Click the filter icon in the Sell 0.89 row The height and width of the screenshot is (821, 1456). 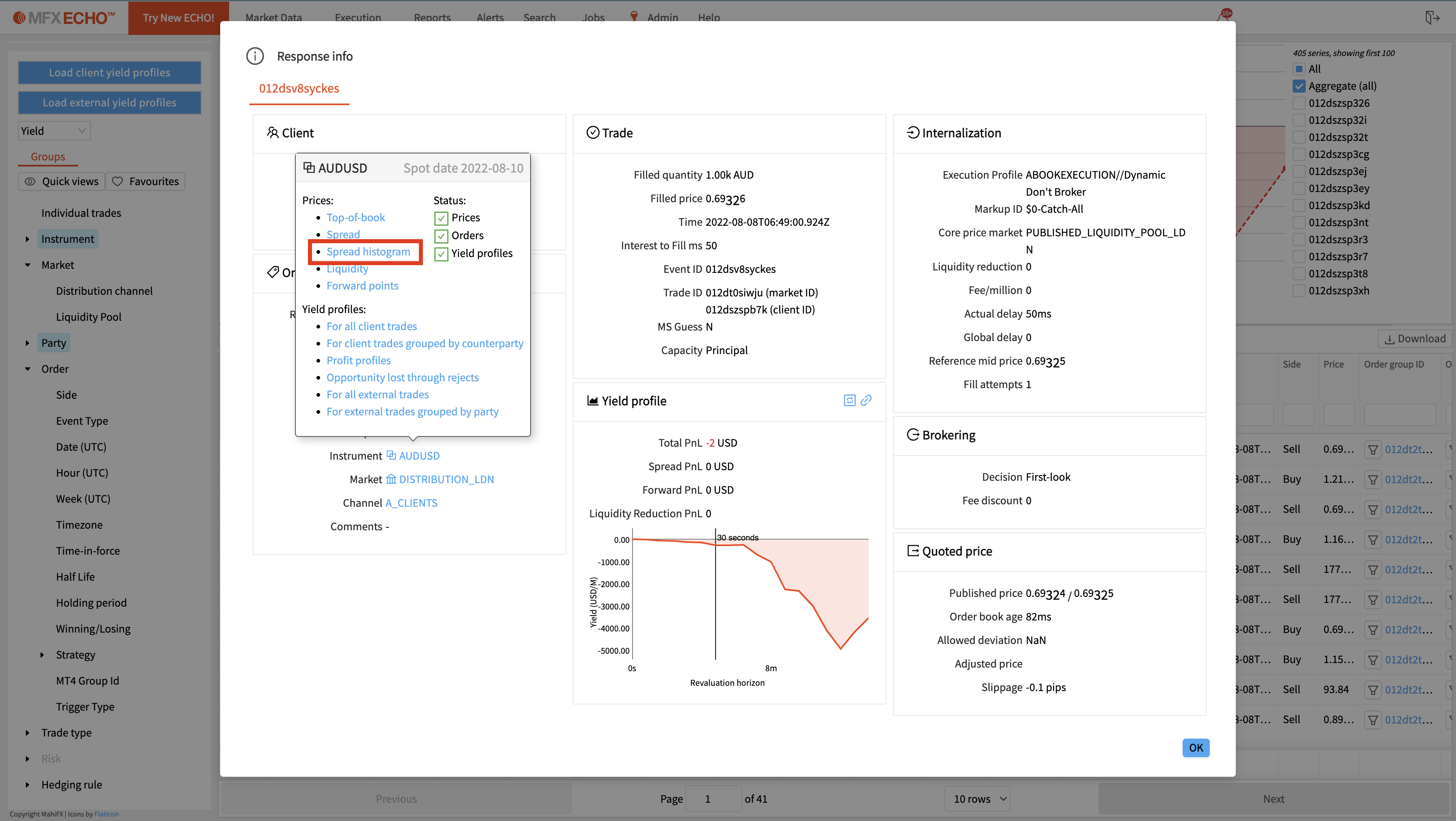click(1373, 720)
